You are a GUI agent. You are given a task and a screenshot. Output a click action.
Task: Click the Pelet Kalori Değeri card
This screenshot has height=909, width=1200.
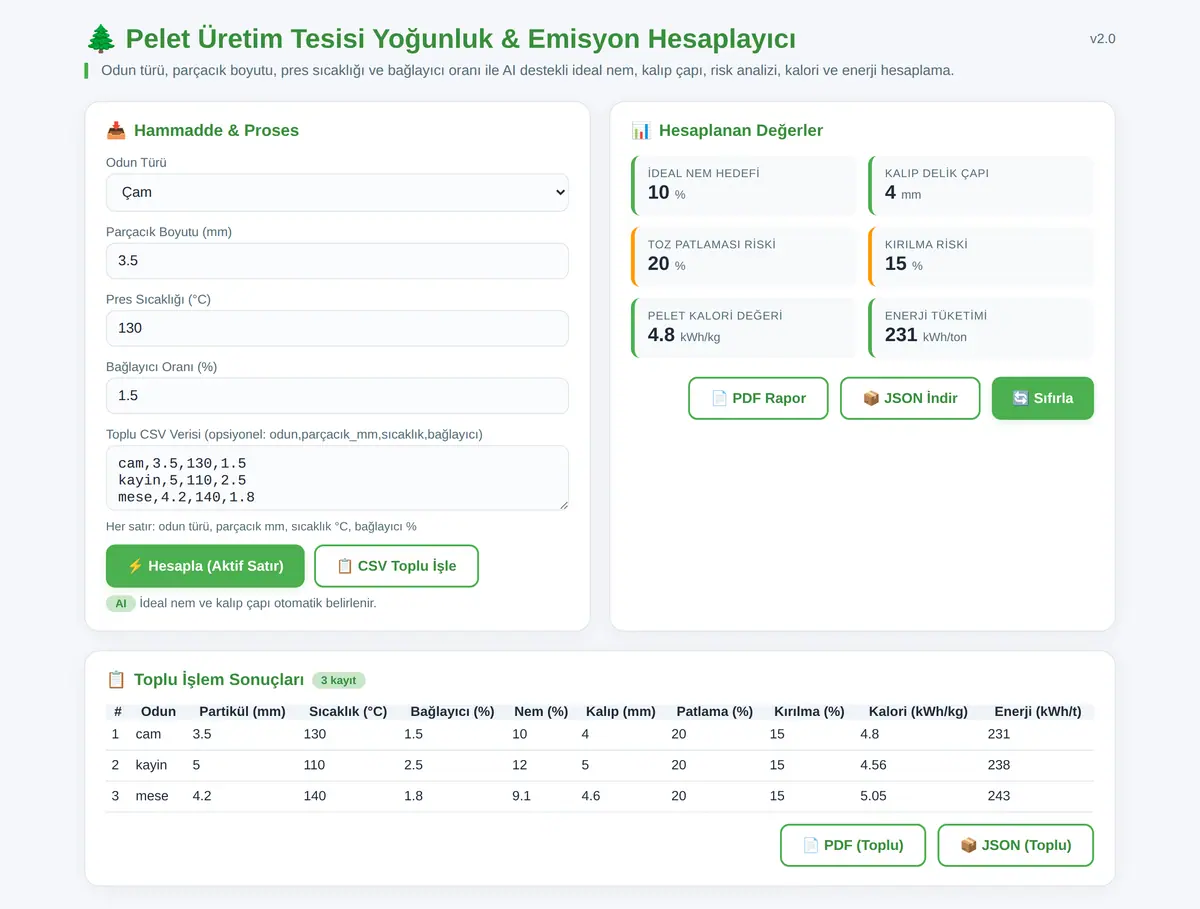coord(744,327)
